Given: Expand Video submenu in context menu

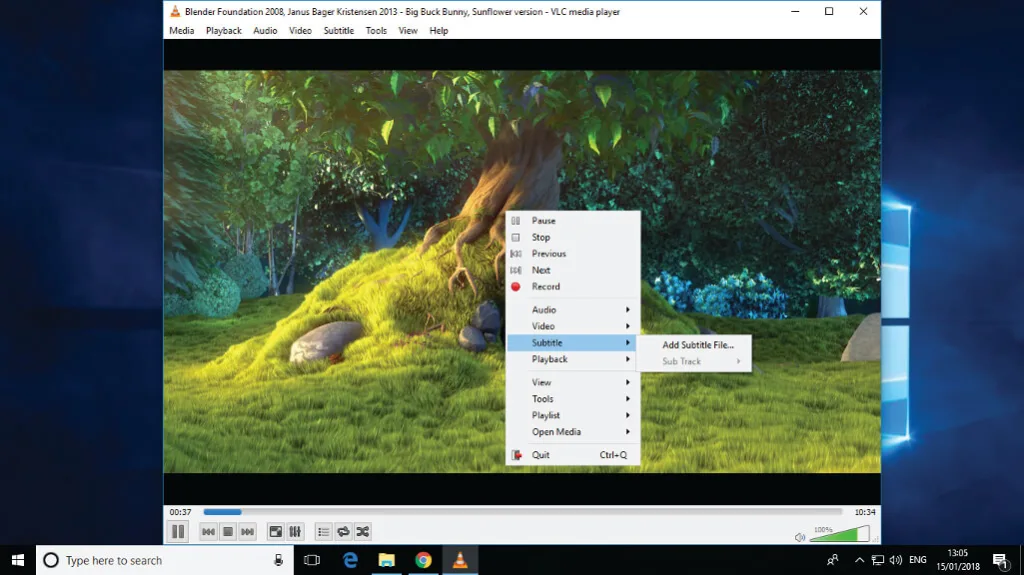Looking at the screenshot, I should (573, 326).
